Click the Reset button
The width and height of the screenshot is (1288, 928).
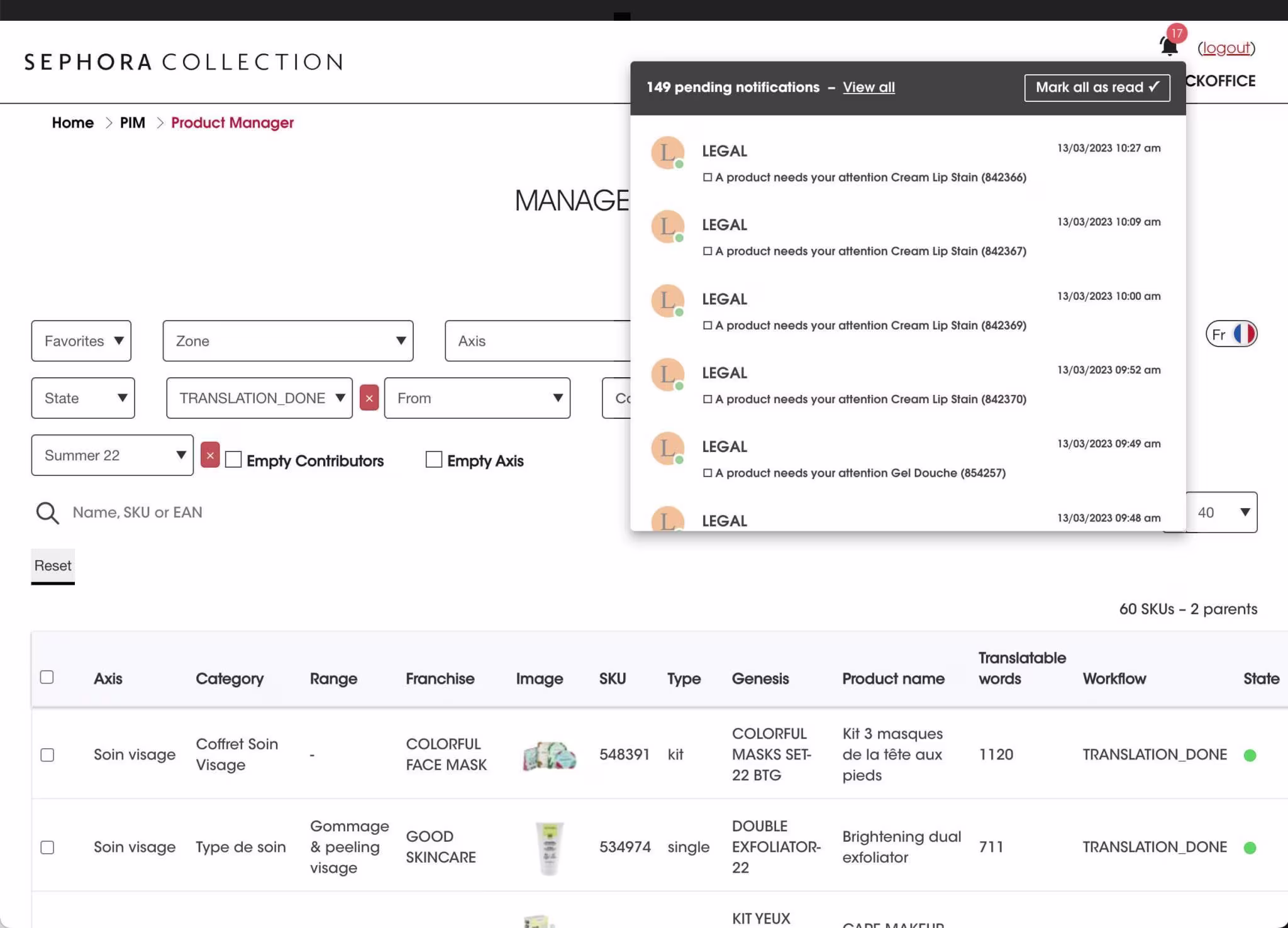[x=53, y=566]
